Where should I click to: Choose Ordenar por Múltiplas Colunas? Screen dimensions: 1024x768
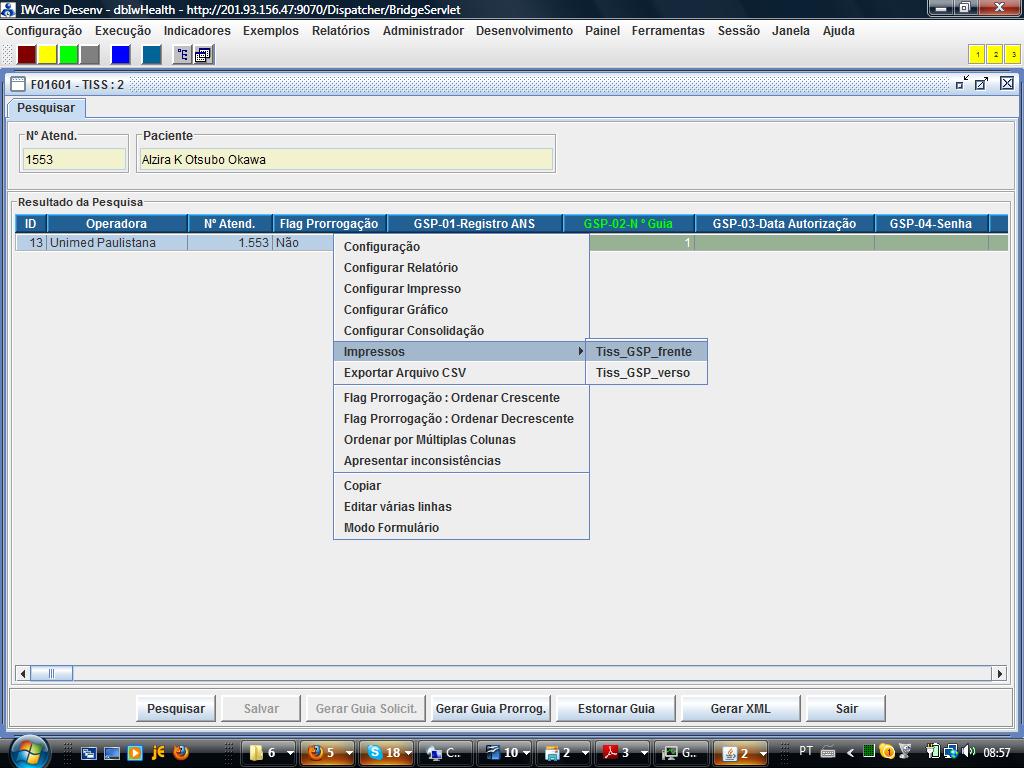[461, 440]
